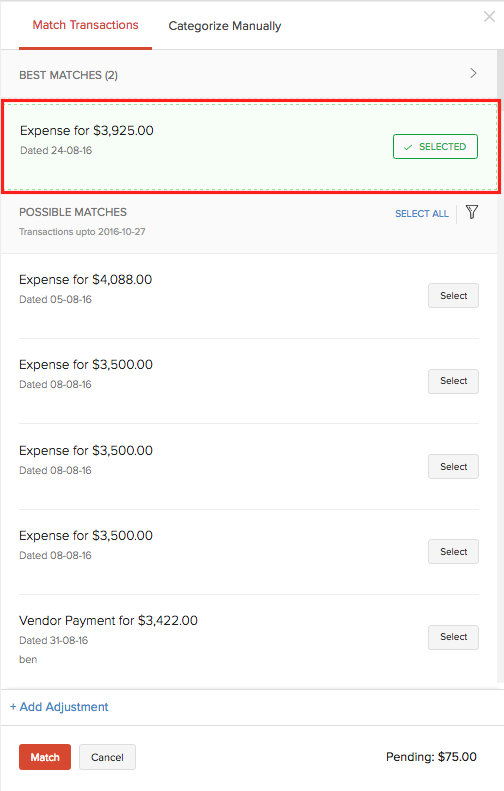Open the filter funnel icon for possible matches

(472, 212)
